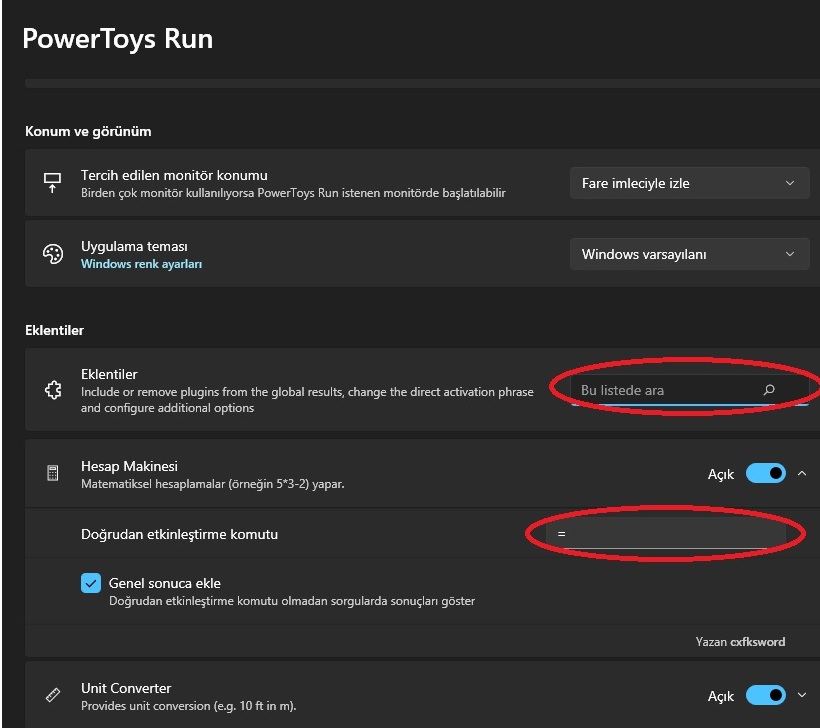Click the monitor position icon

click(x=52, y=183)
